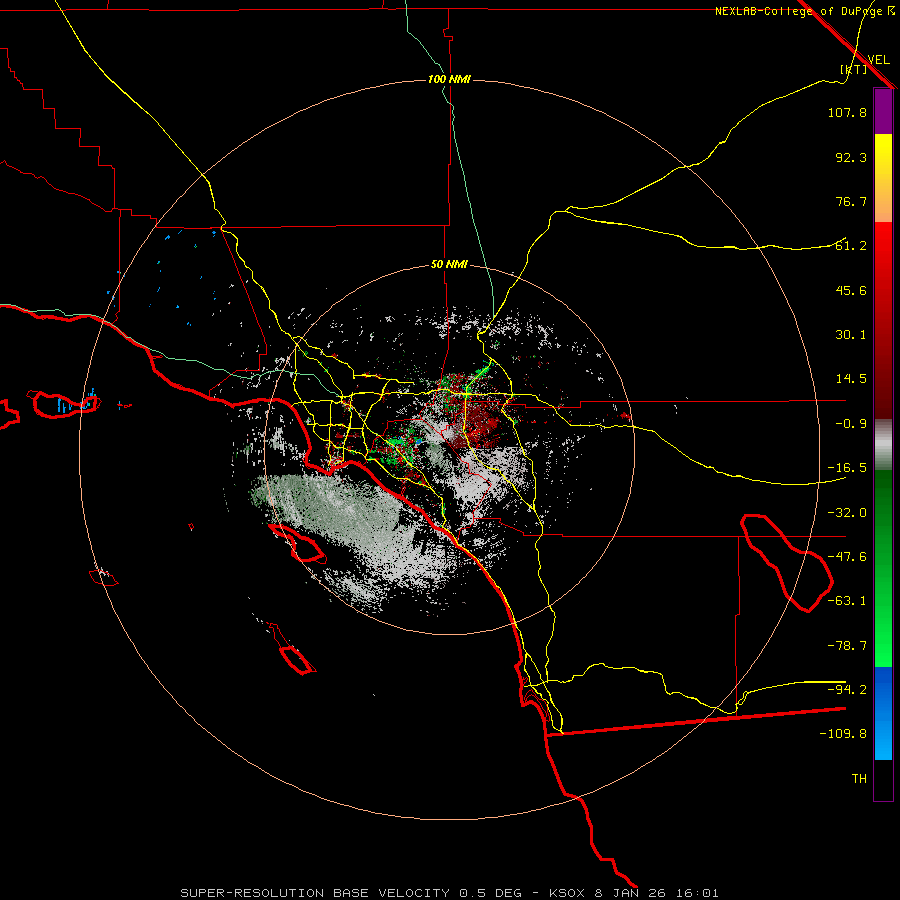Image resolution: width=900 pixels, height=900 pixels.
Task: Select the 61.2 velocity scale value
Action: 851,246
